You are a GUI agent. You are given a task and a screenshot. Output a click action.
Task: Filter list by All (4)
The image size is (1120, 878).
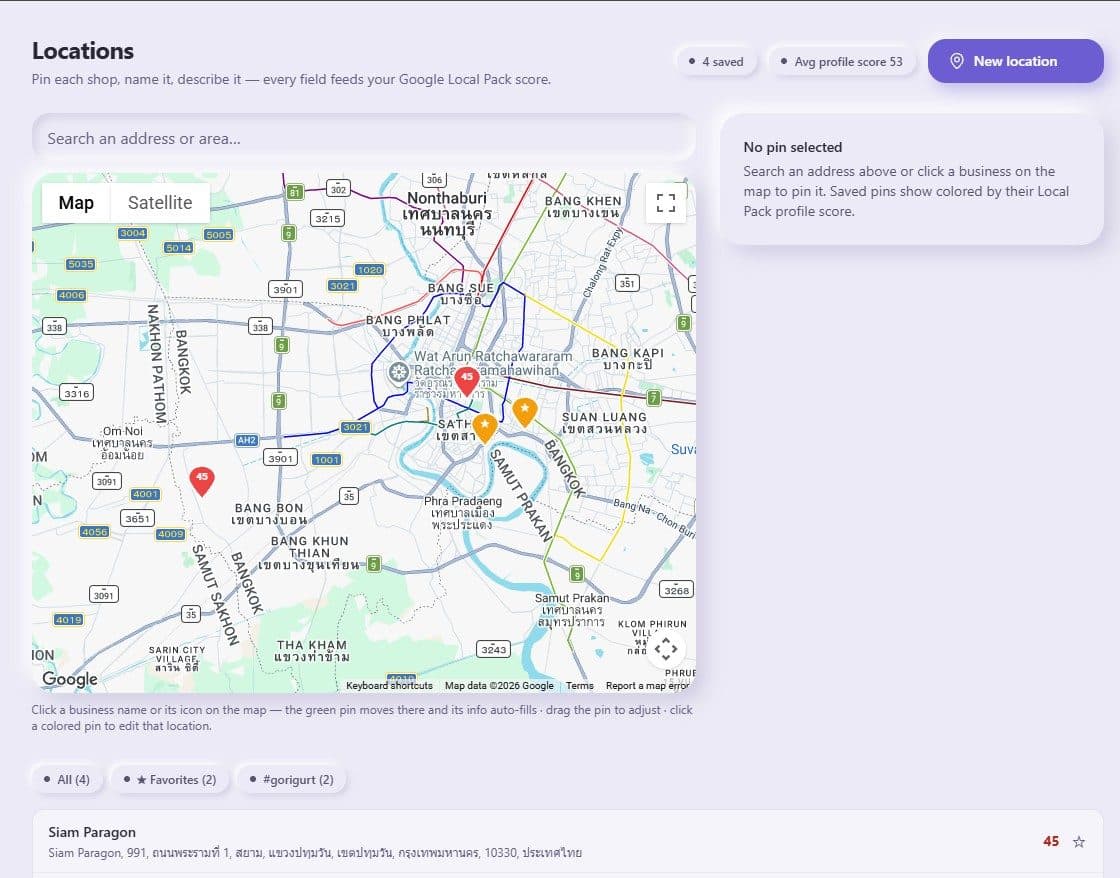pyautogui.click(x=68, y=779)
